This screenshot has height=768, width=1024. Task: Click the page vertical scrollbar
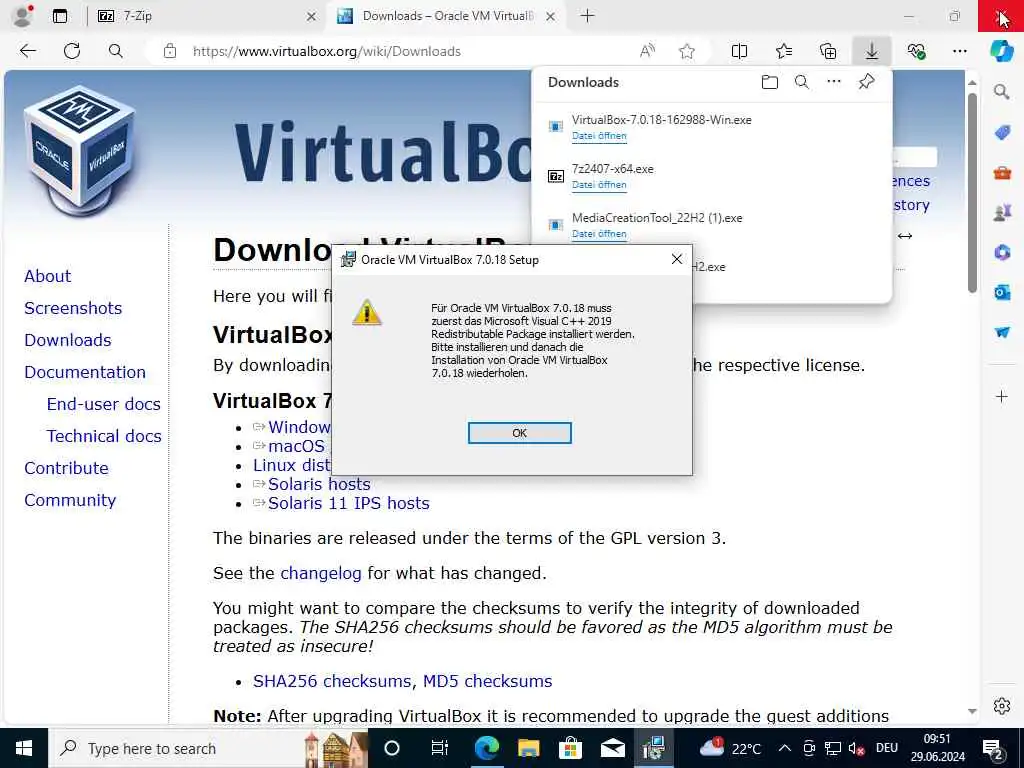[x=972, y=193]
